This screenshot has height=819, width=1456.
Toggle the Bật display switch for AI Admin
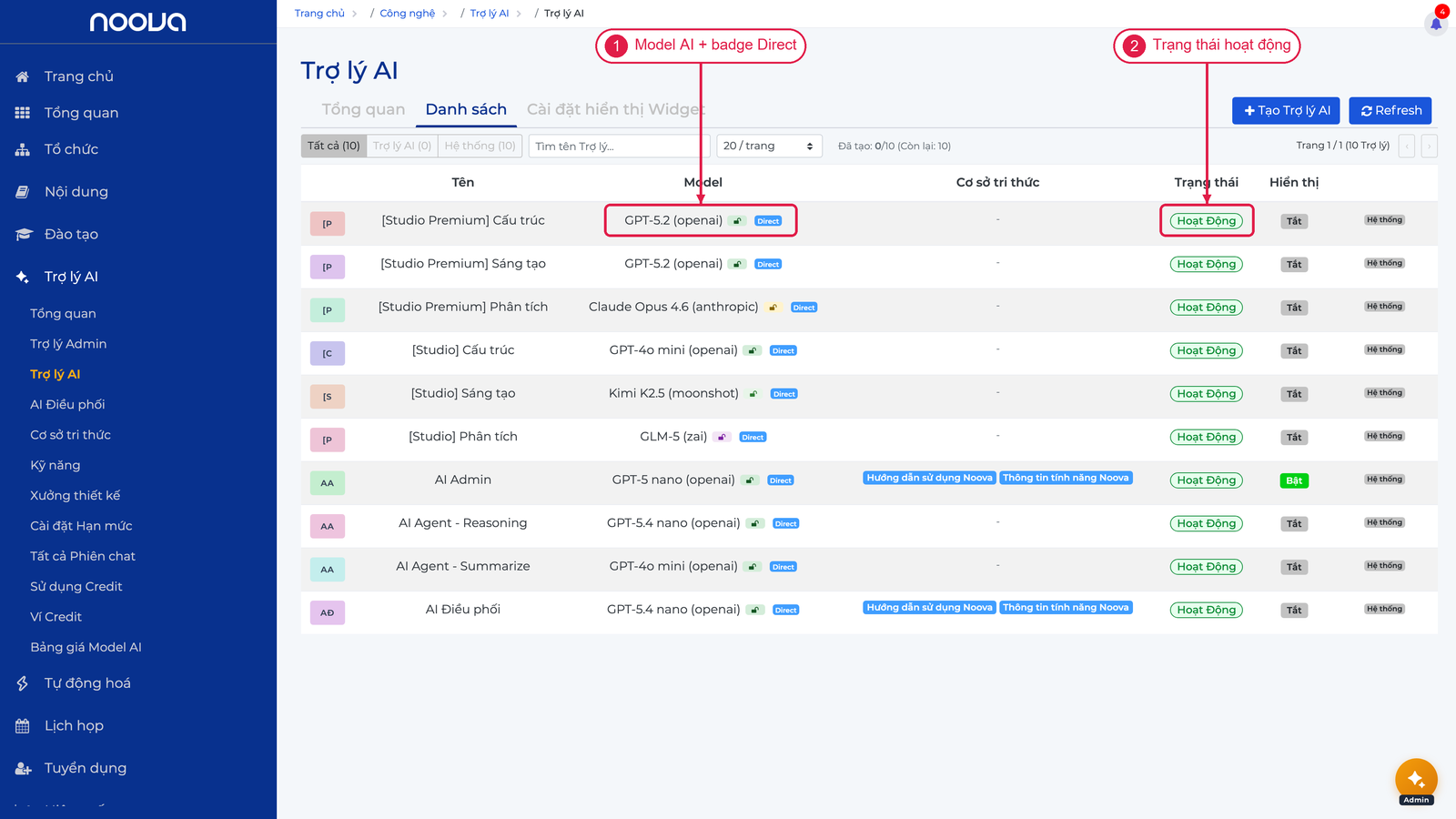coord(1294,480)
